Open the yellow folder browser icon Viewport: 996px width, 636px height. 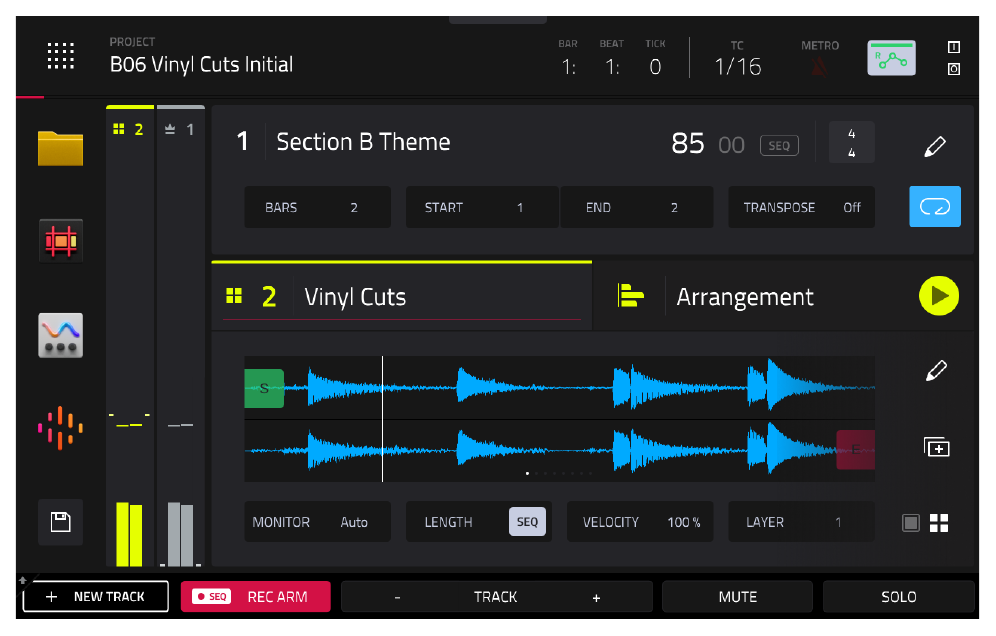(x=60, y=148)
